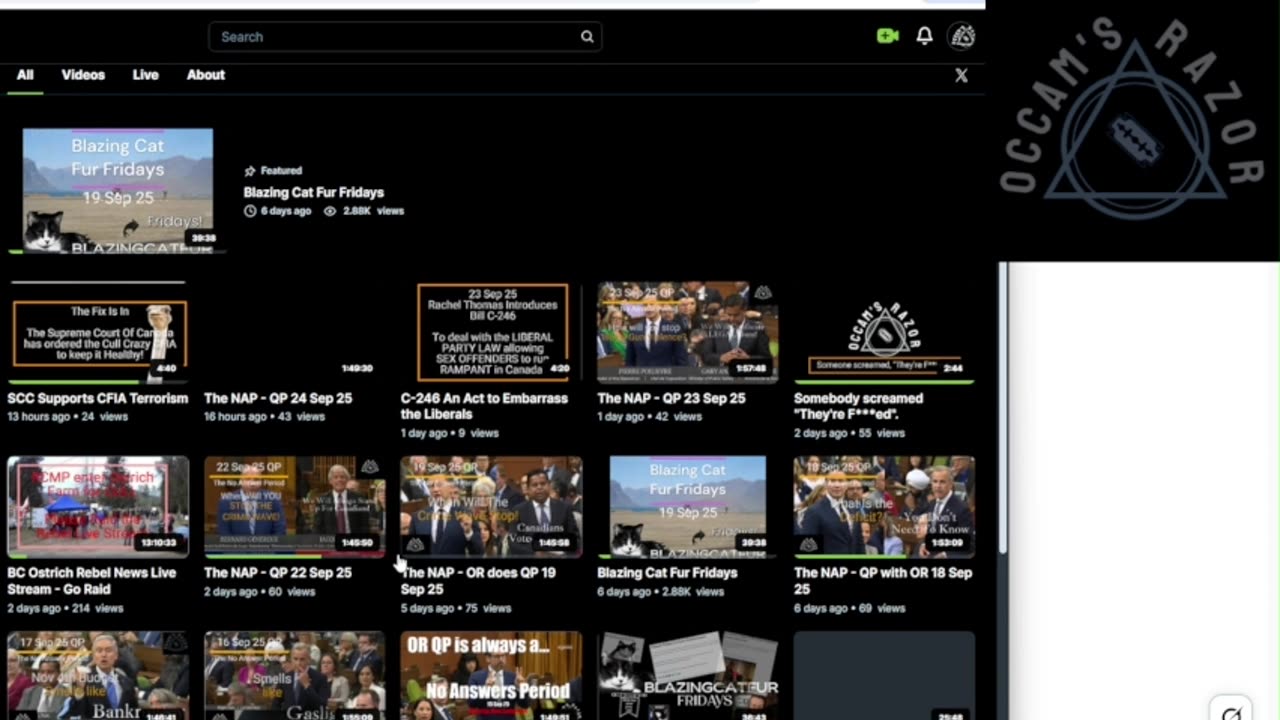The width and height of the screenshot is (1280, 720).
Task: Open C-246 Rachel Thomas bill thumbnail
Action: pos(491,331)
